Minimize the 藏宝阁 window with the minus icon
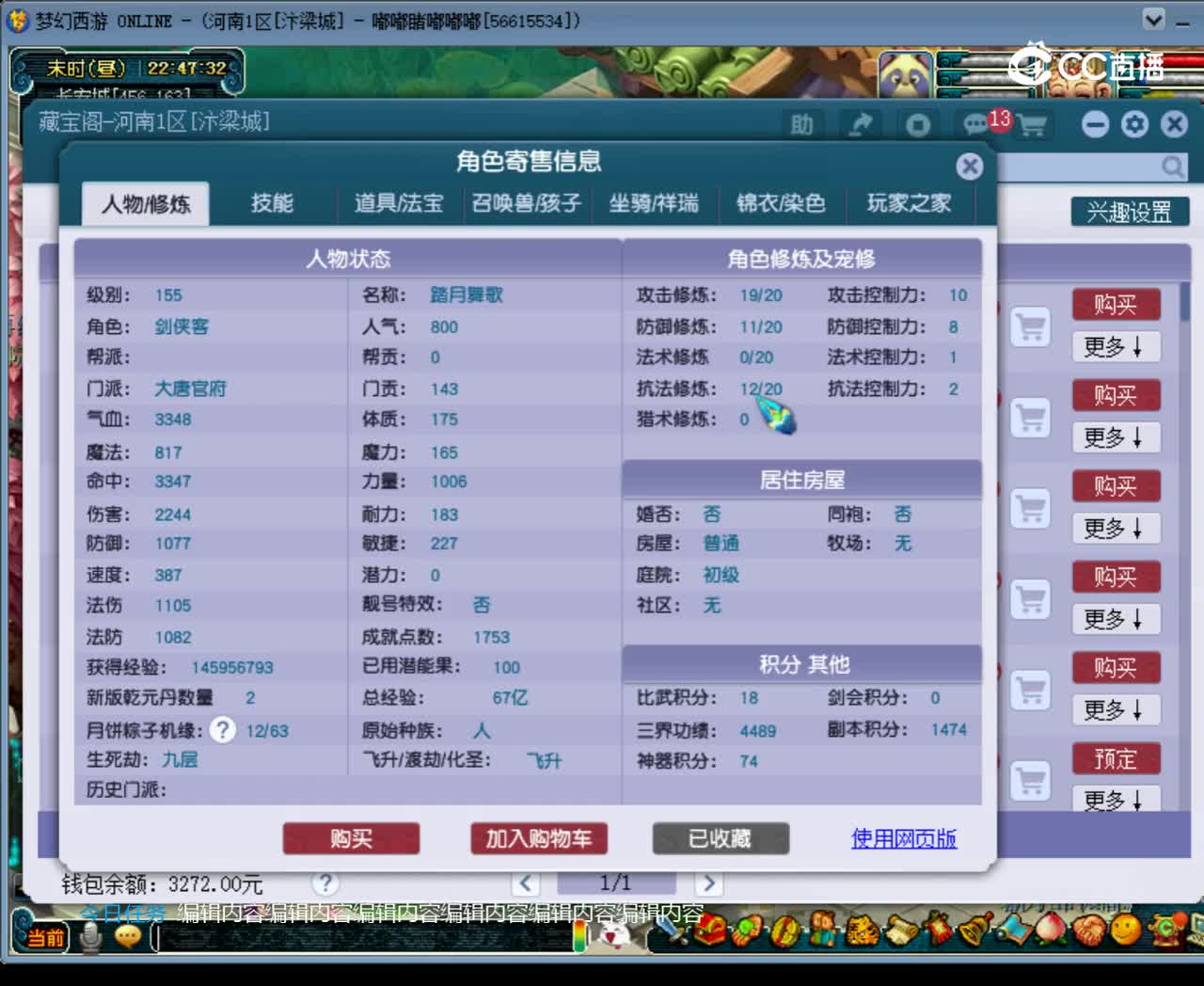 click(x=1095, y=124)
